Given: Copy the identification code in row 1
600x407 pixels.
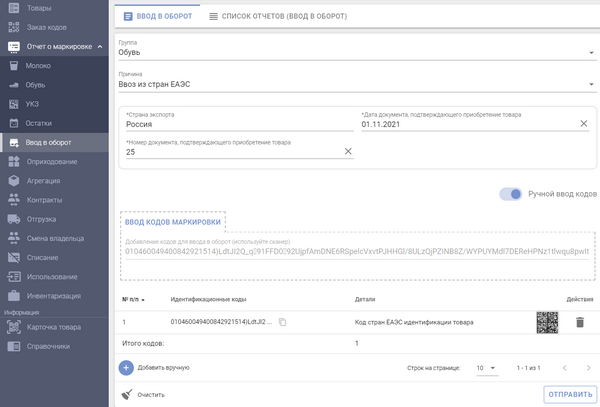Looking at the screenshot, I should tap(282, 322).
